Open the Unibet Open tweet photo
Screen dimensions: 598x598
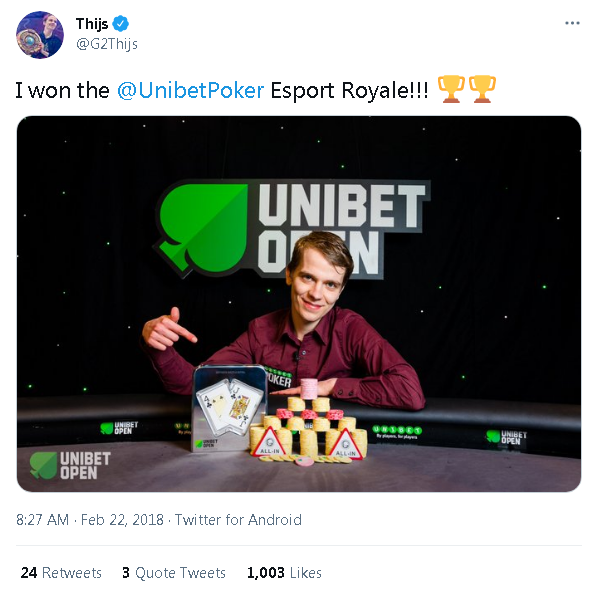click(x=299, y=304)
